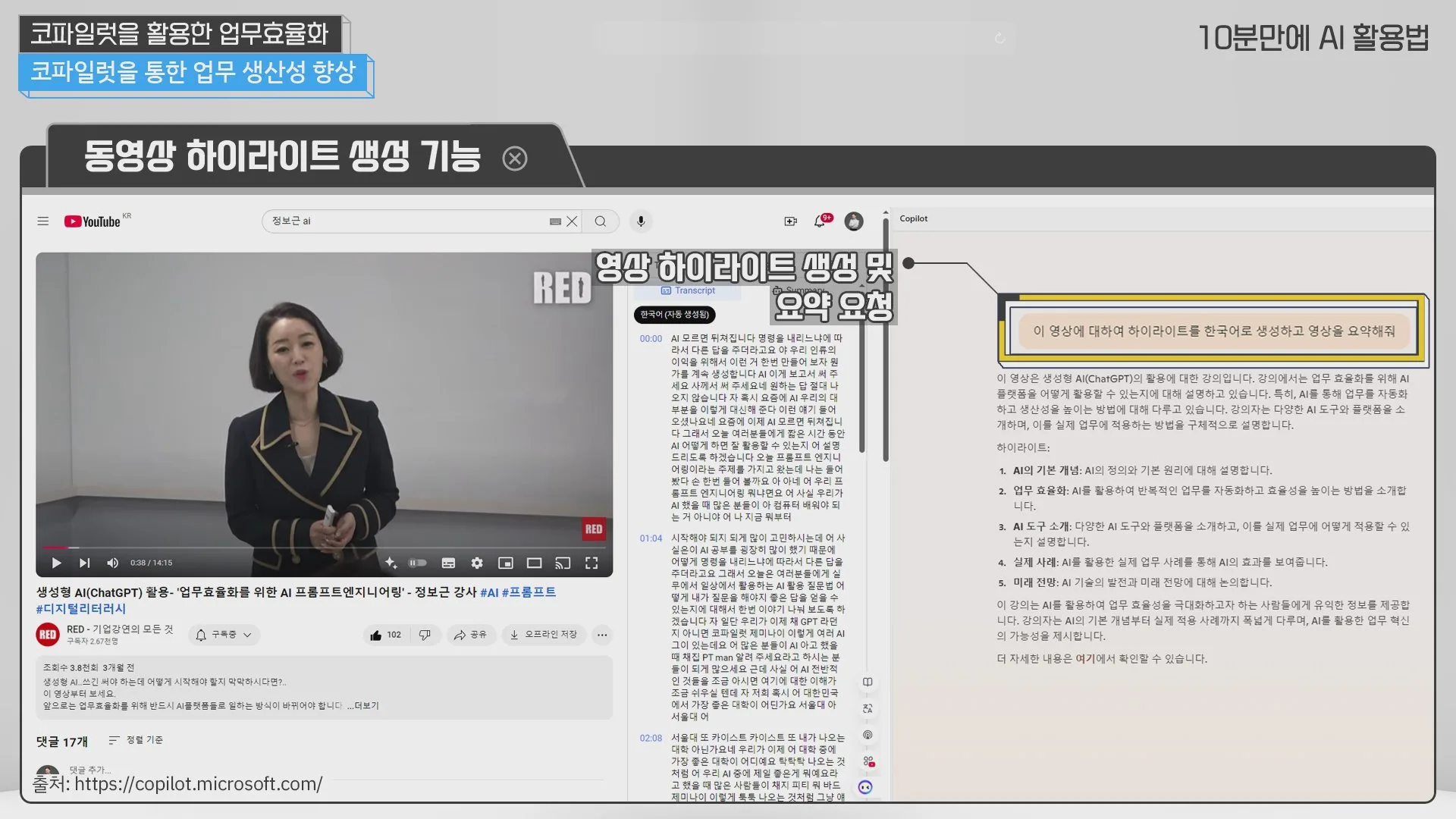Open the on-screen keyboard icon in search box
1456x819 pixels.
[555, 221]
